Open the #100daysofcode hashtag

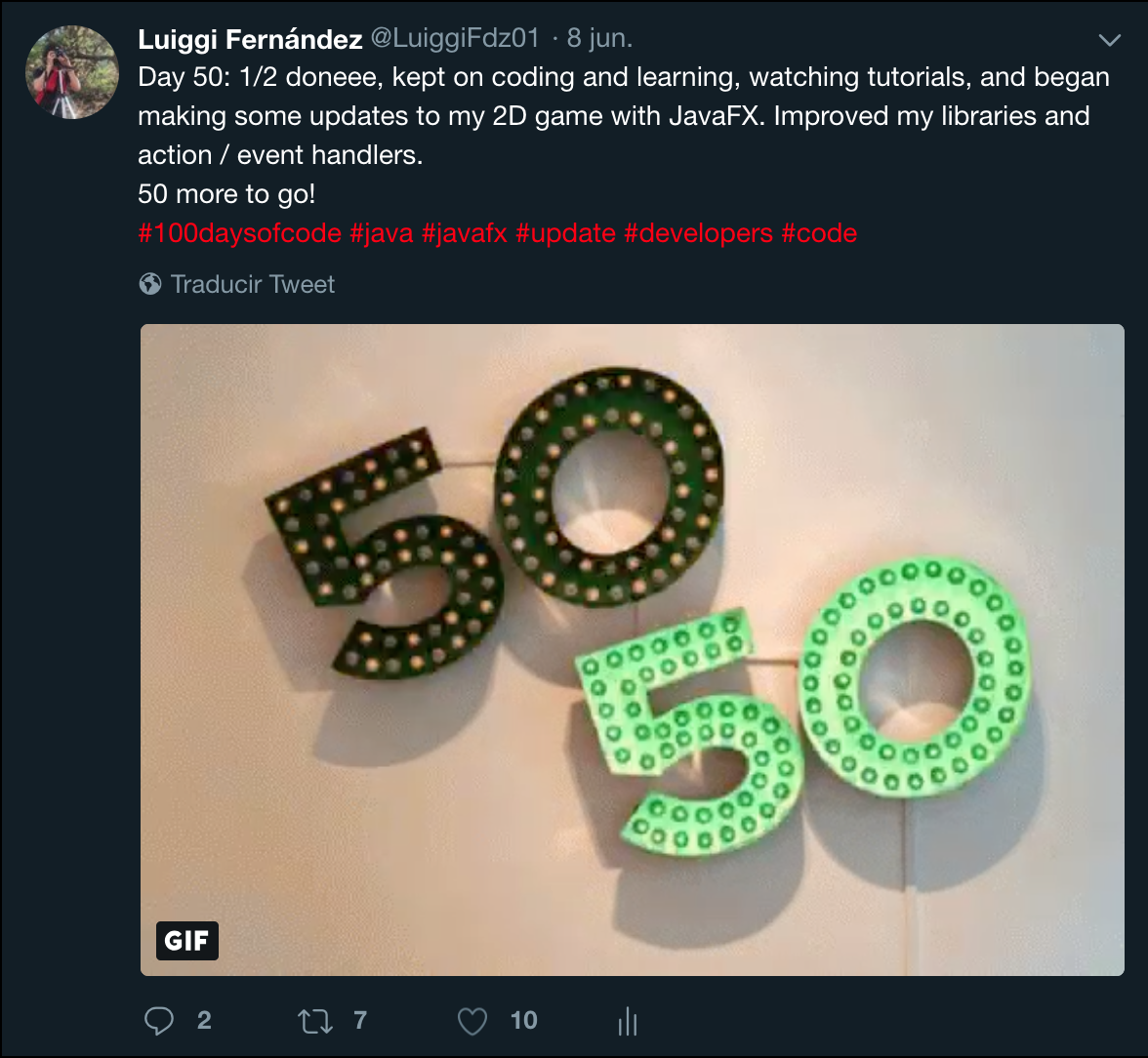[x=239, y=233]
